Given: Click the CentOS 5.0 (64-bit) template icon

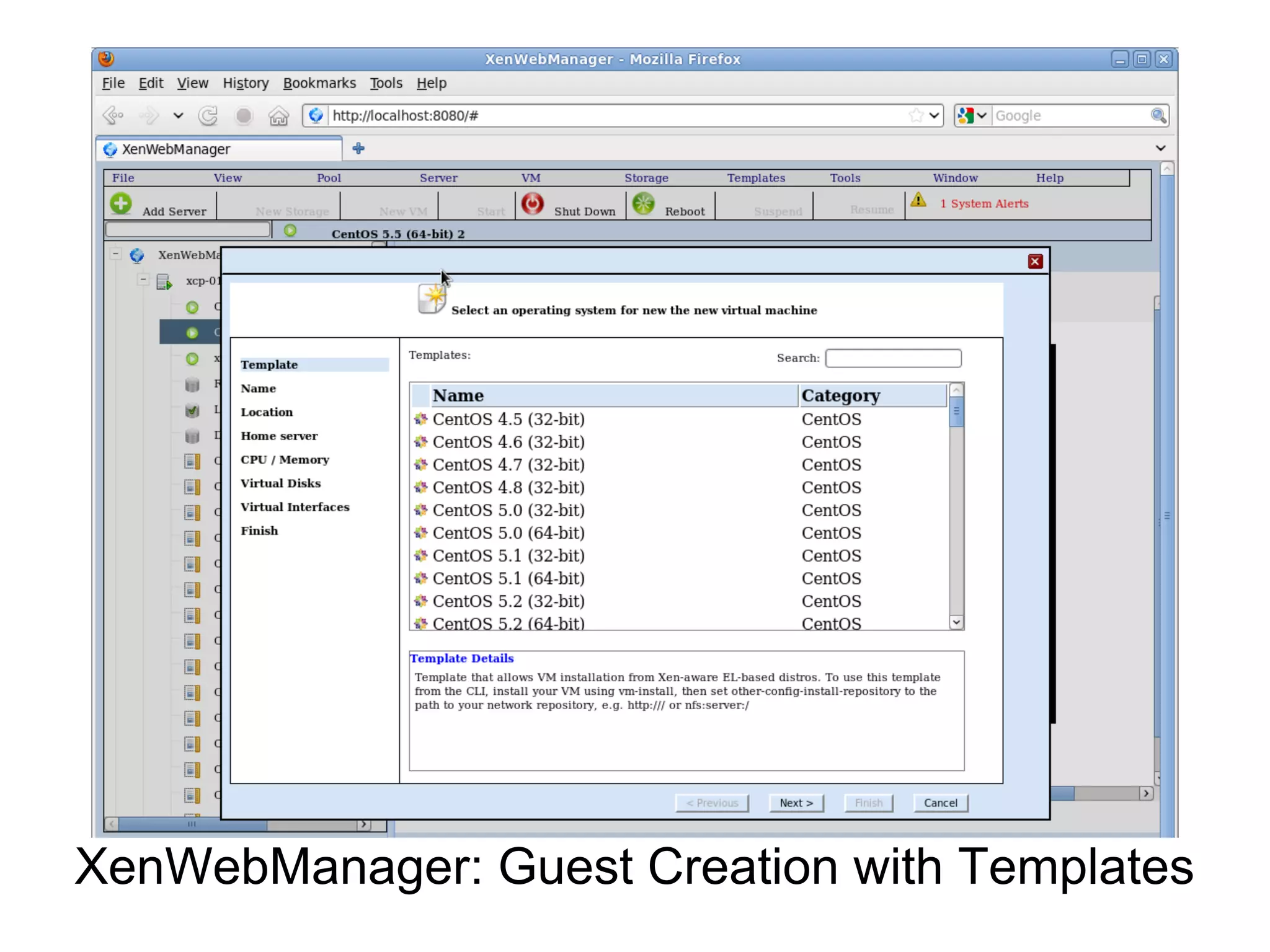Looking at the screenshot, I should coord(421,533).
